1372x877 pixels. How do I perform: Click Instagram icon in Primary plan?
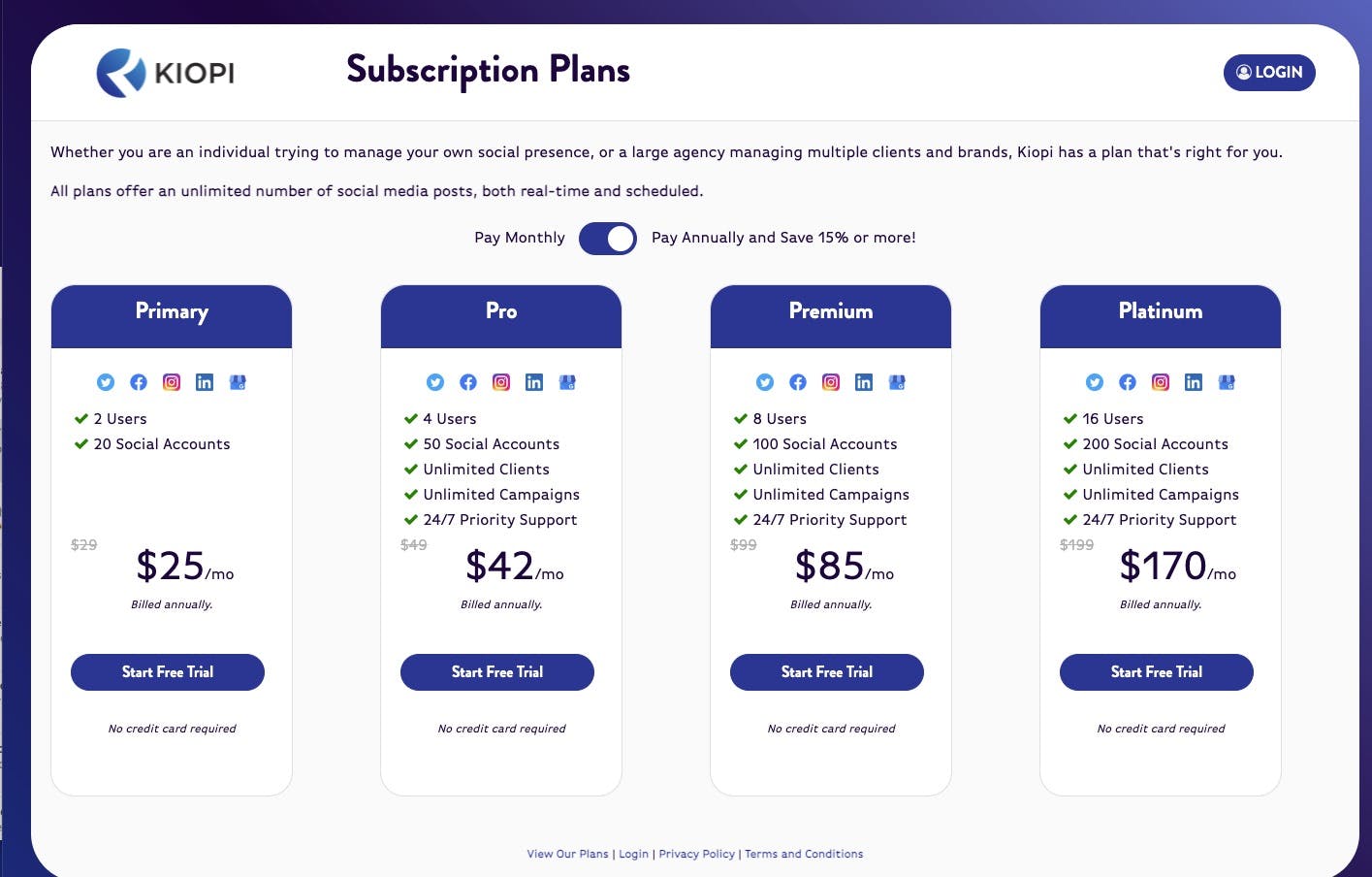point(172,382)
